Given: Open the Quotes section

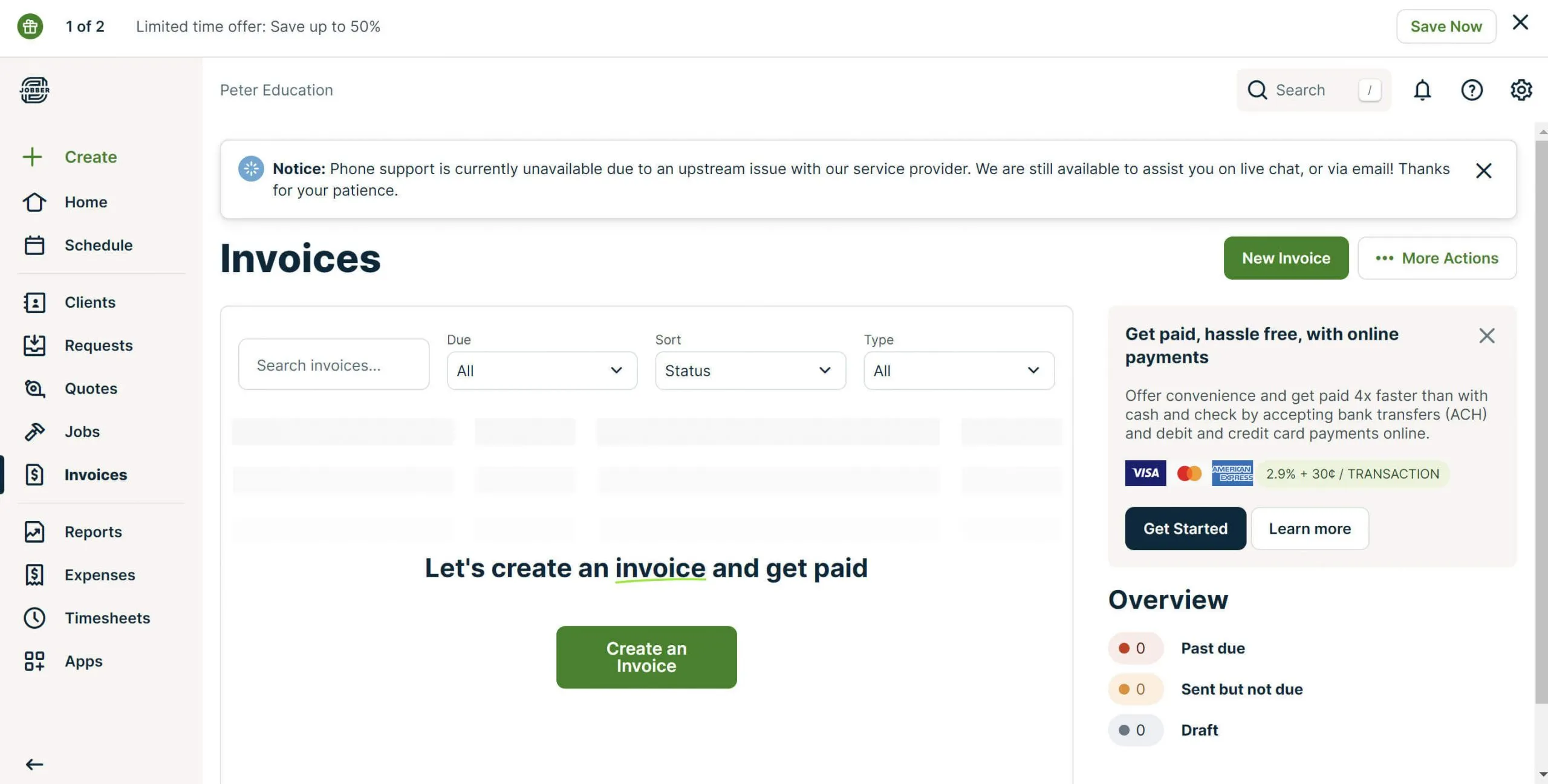Looking at the screenshot, I should (91, 388).
